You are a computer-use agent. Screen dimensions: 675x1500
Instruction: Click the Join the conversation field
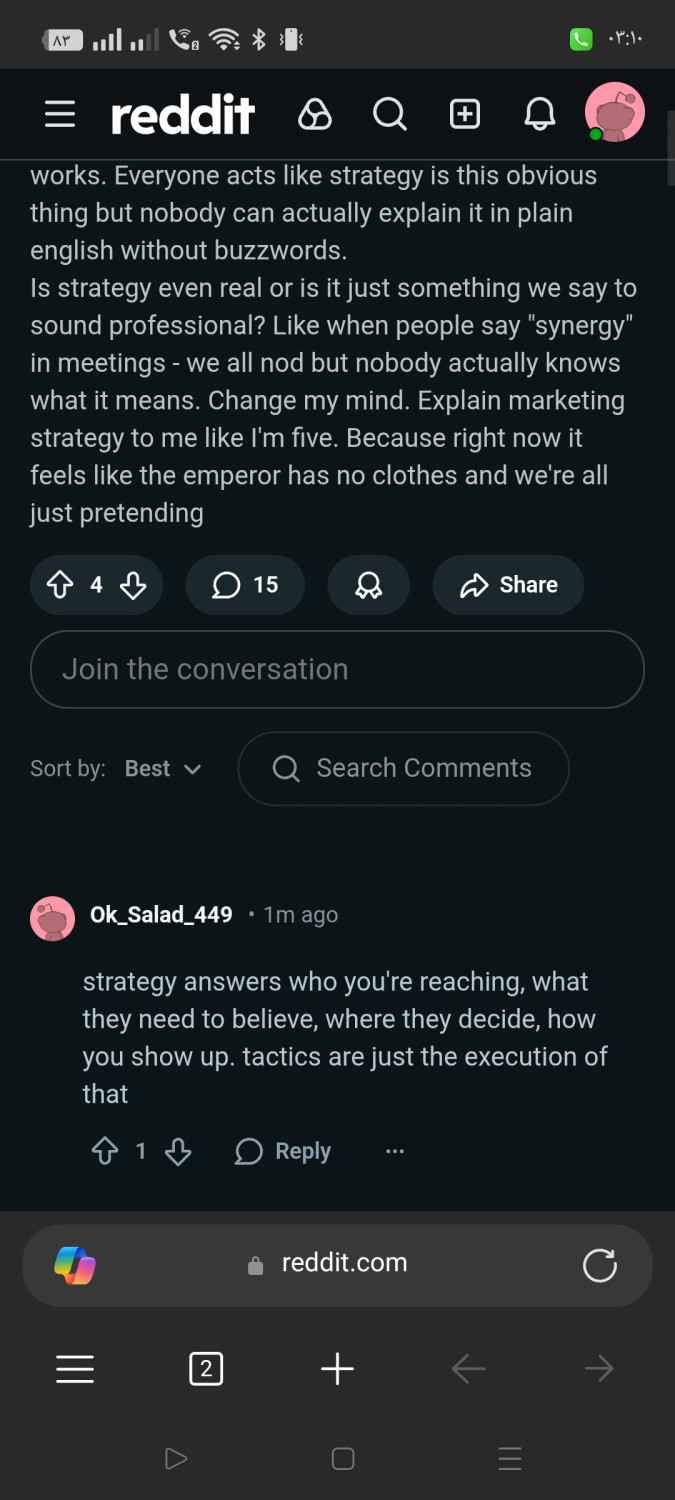(337, 669)
